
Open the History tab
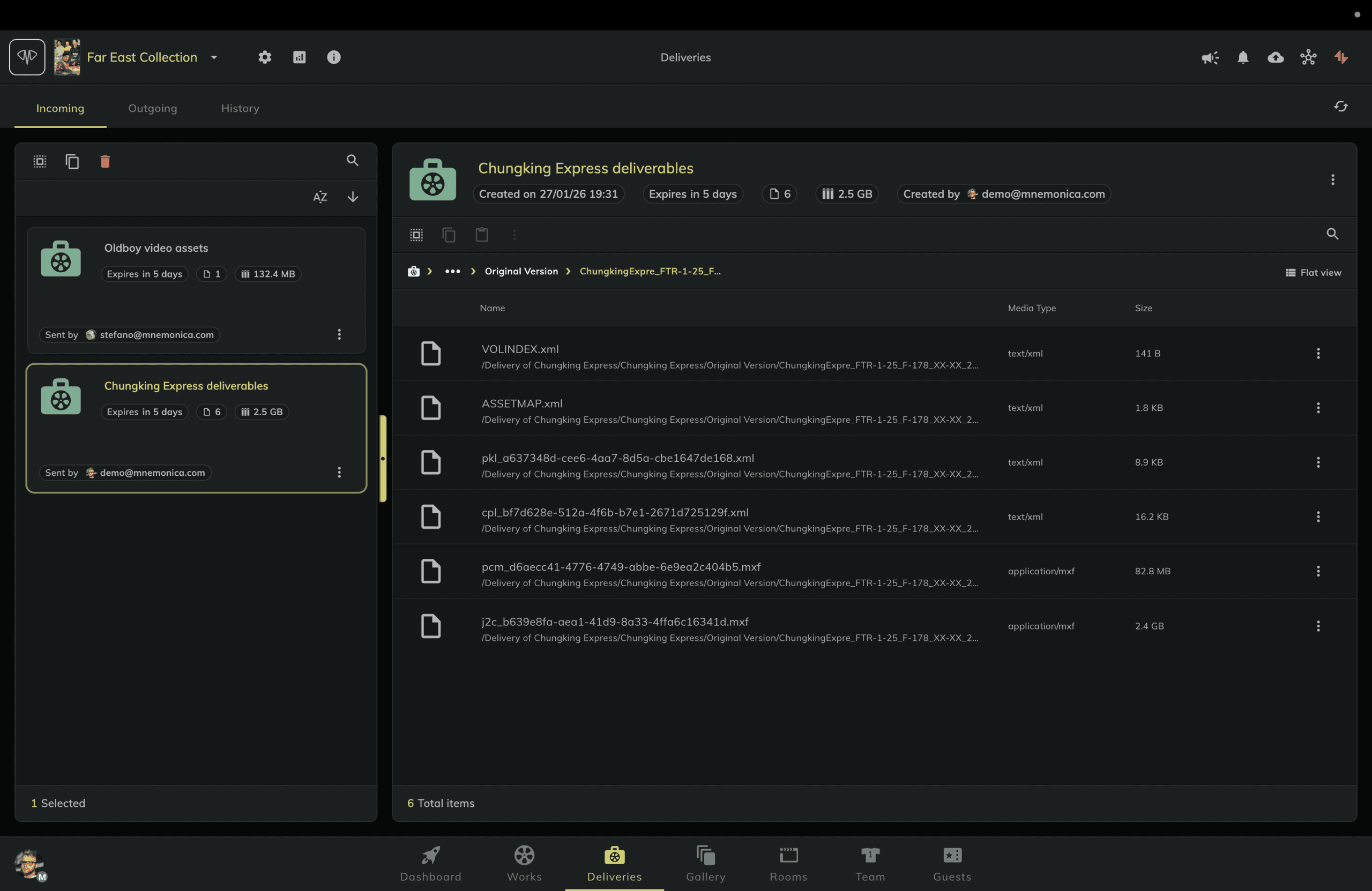240,108
